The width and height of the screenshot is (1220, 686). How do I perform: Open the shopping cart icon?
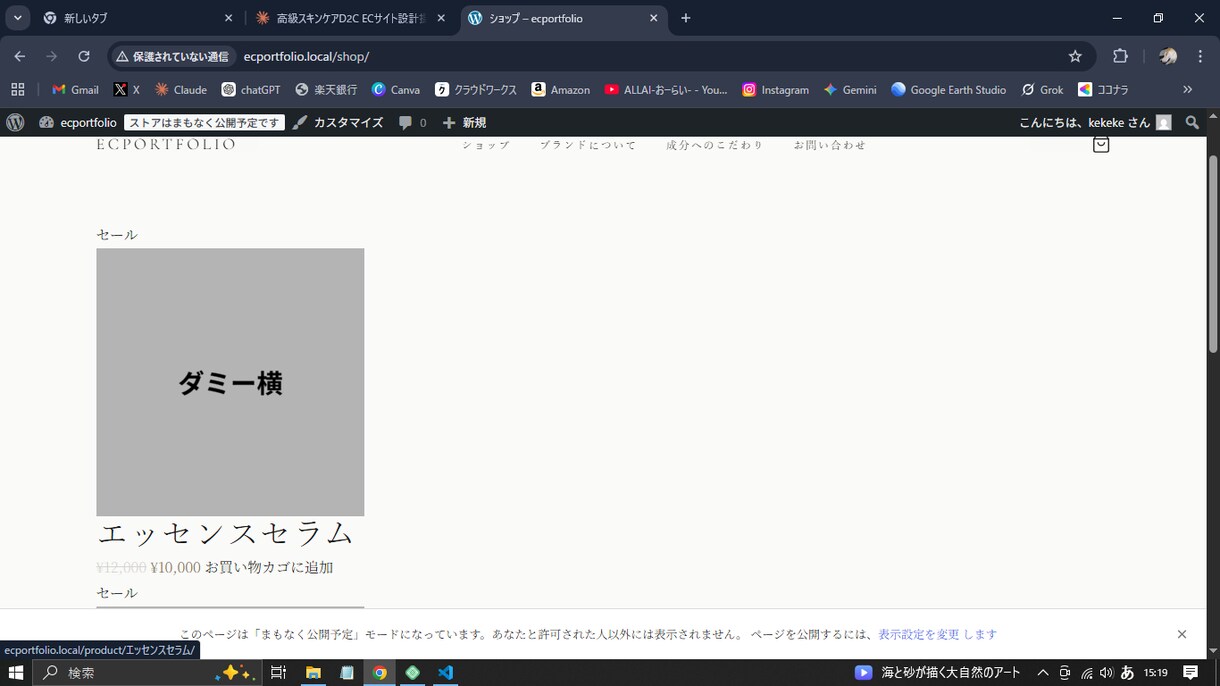(1101, 145)
